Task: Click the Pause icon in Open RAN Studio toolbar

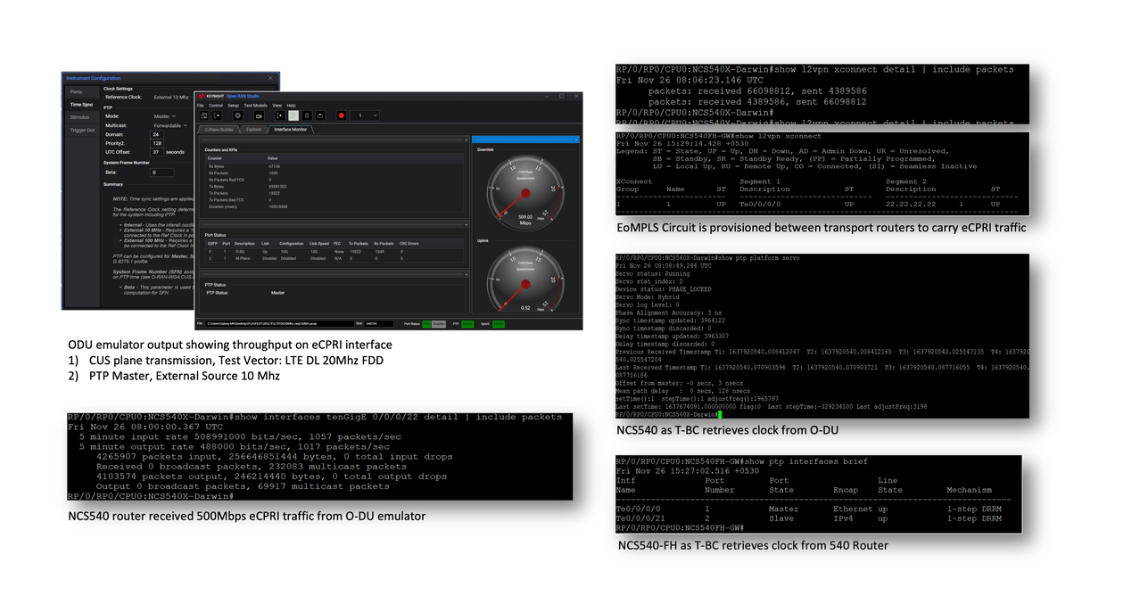Action: pos(307,115)
